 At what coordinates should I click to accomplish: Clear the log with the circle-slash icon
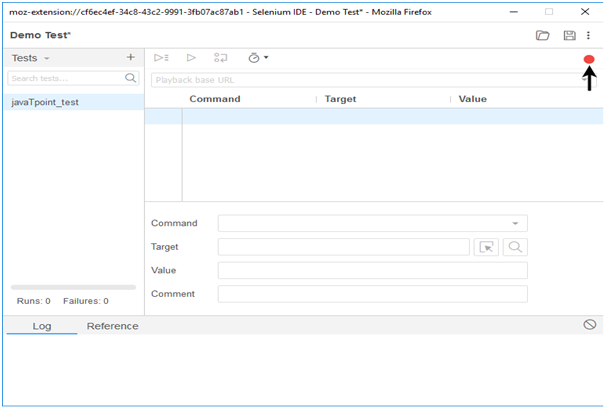[589, 325]
